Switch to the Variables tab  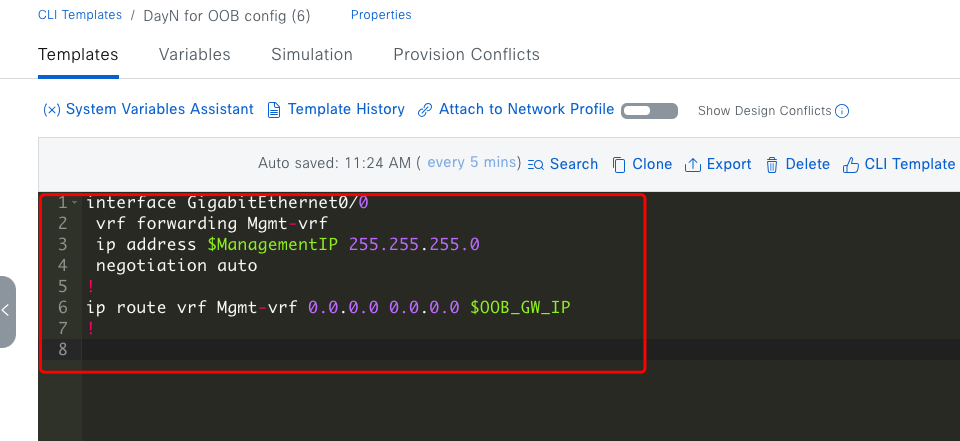(195, 55)
